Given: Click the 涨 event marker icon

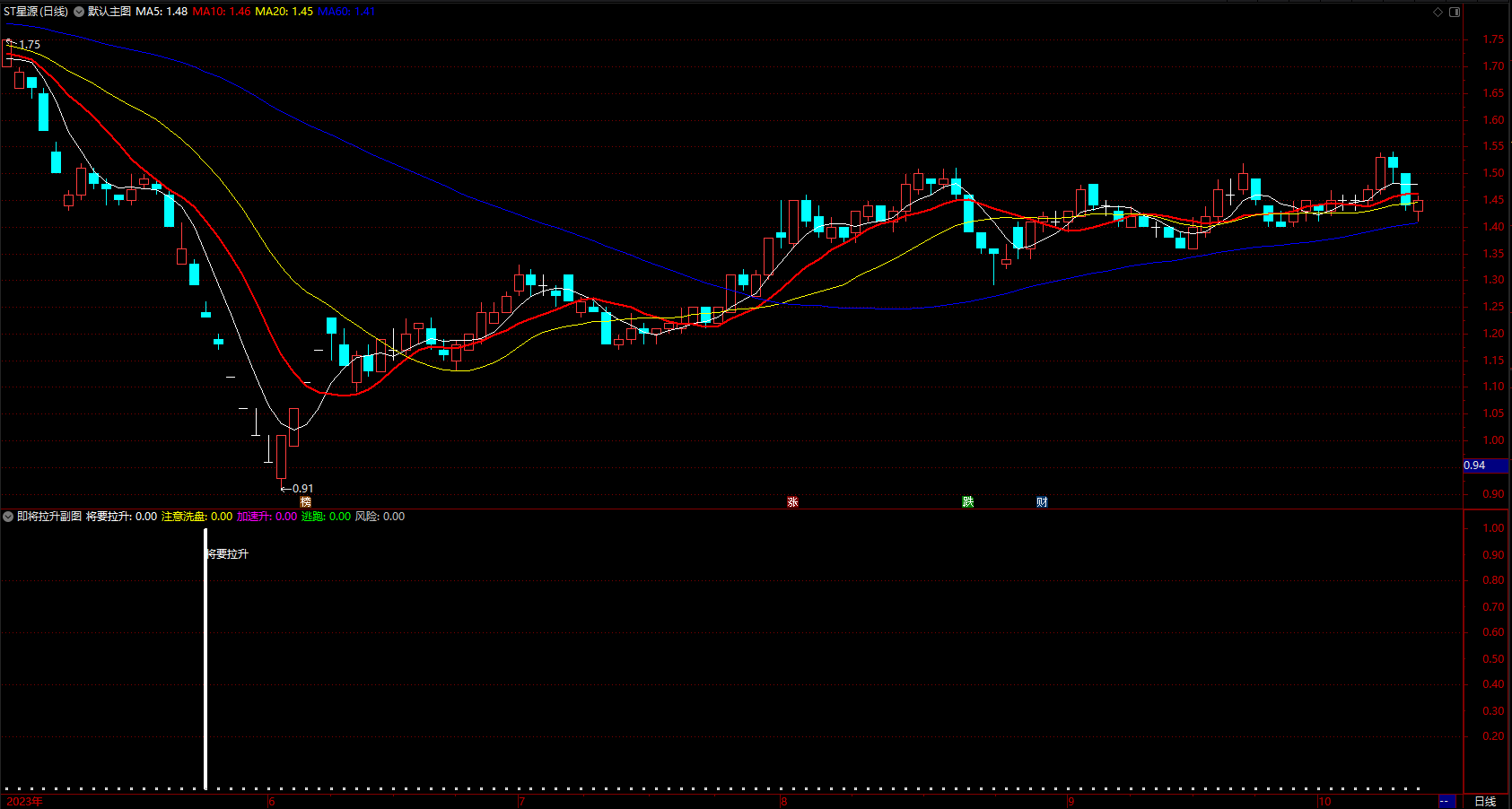Looking at the screenshot, I should tap(792, 502).
